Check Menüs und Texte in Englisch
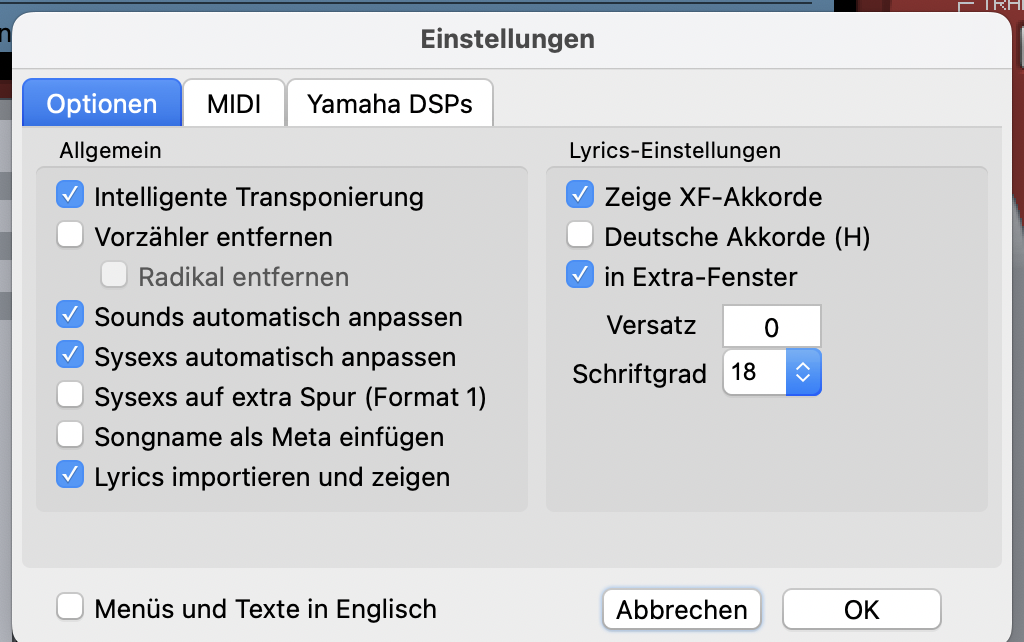Screen dimensions: 1024x642 [70, 608]
